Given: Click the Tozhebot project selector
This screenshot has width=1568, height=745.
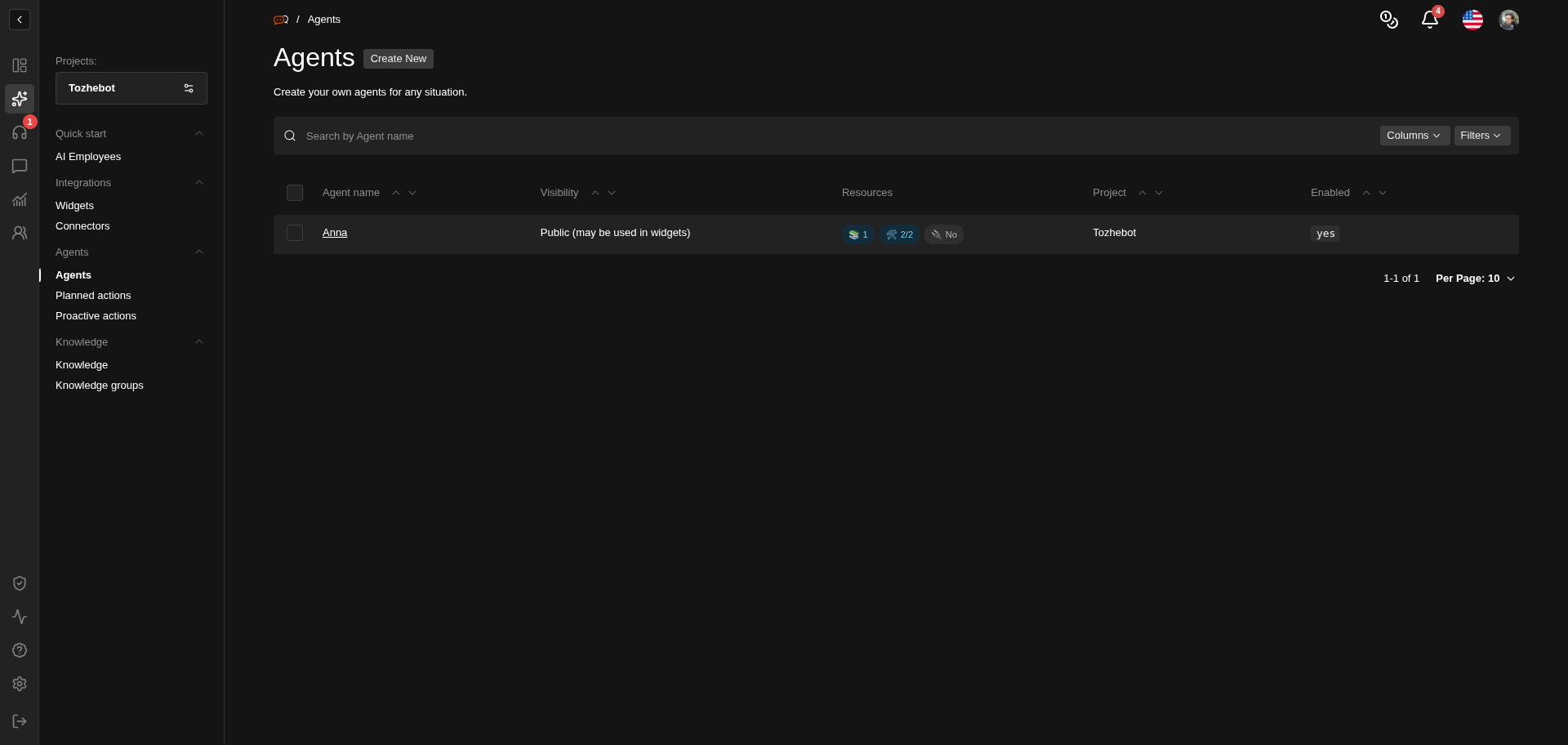Looking at the screenshot, I should [x=131, y=88].
